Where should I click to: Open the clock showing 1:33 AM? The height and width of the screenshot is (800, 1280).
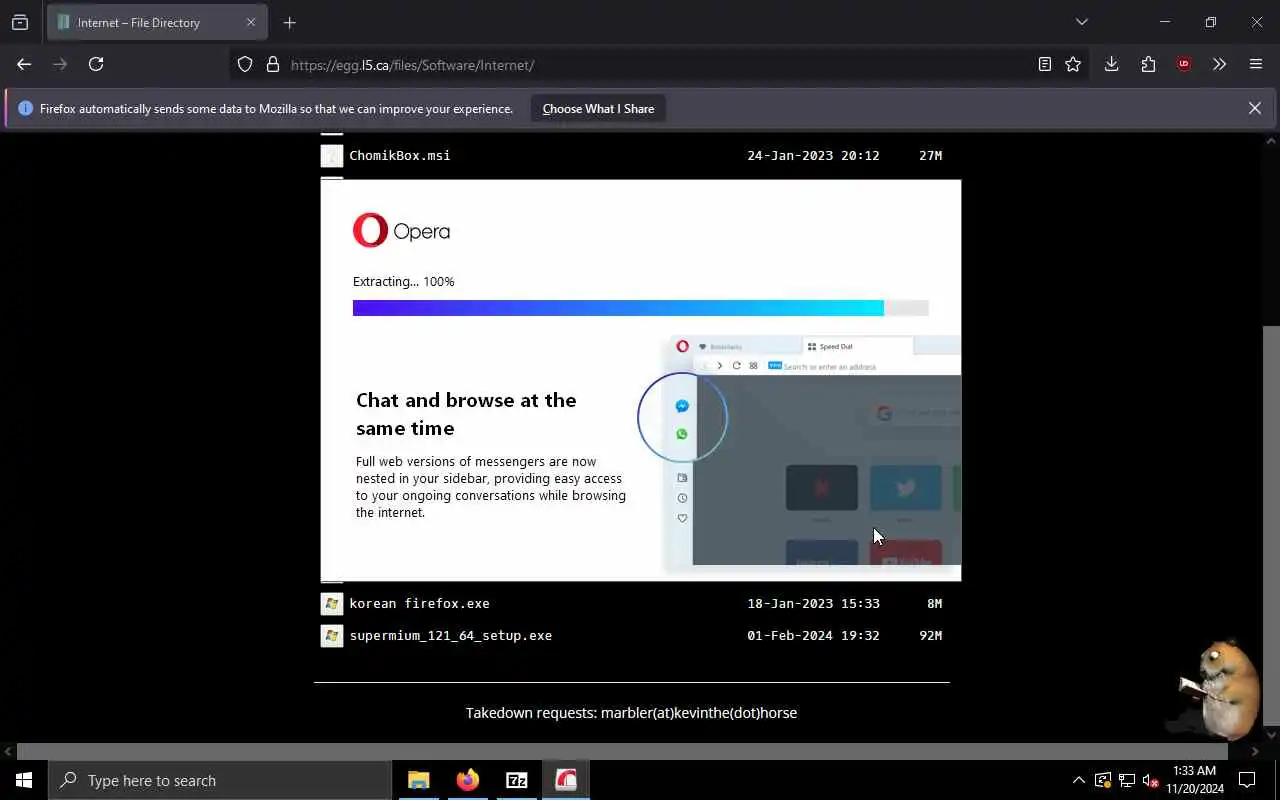coord(1194,780)
